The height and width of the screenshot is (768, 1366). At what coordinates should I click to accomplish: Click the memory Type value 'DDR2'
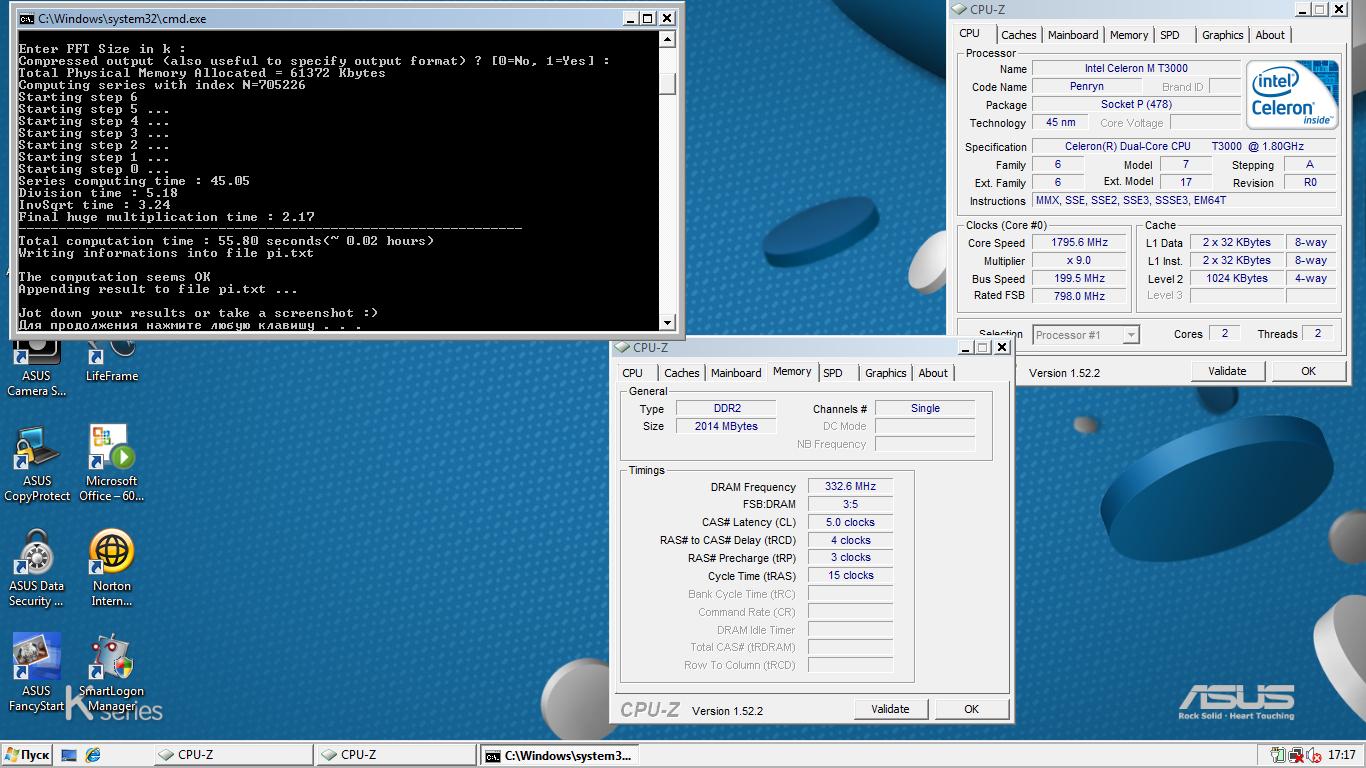(x=727, y=409)
